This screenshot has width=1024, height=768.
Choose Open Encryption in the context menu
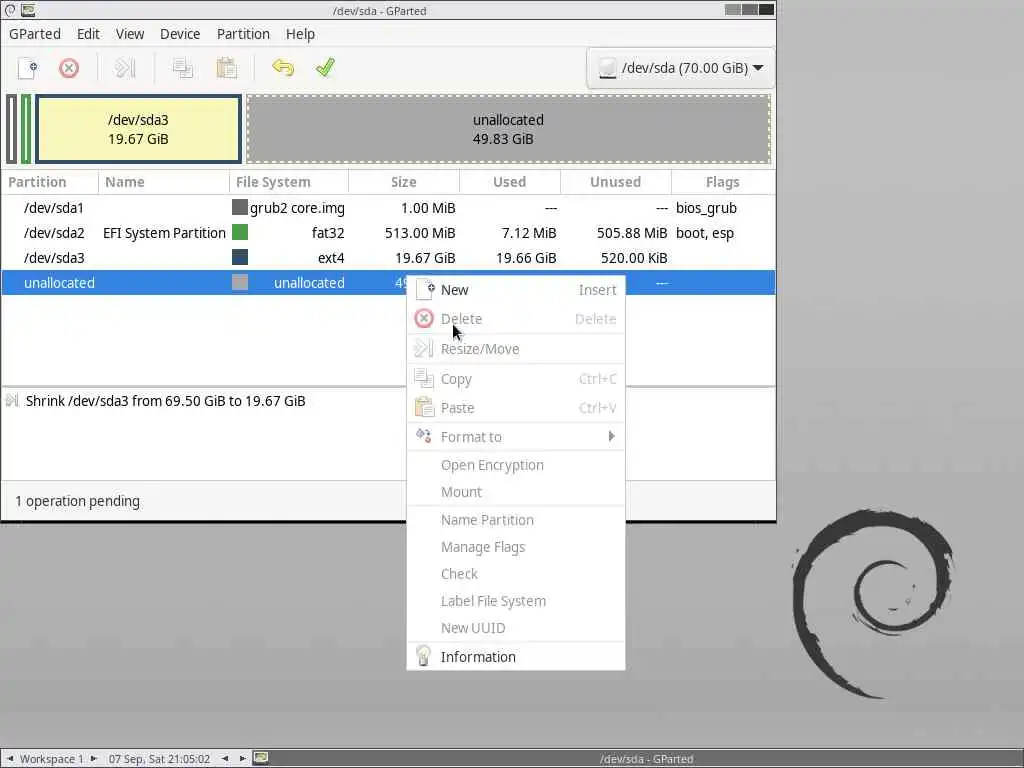(516, 465)
